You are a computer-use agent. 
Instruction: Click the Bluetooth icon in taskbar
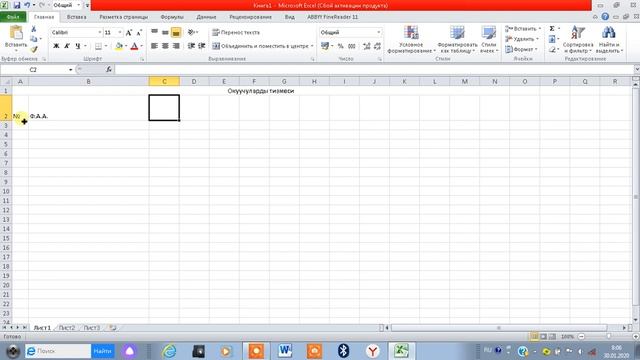pyautogui.click(x=343, y=351)
